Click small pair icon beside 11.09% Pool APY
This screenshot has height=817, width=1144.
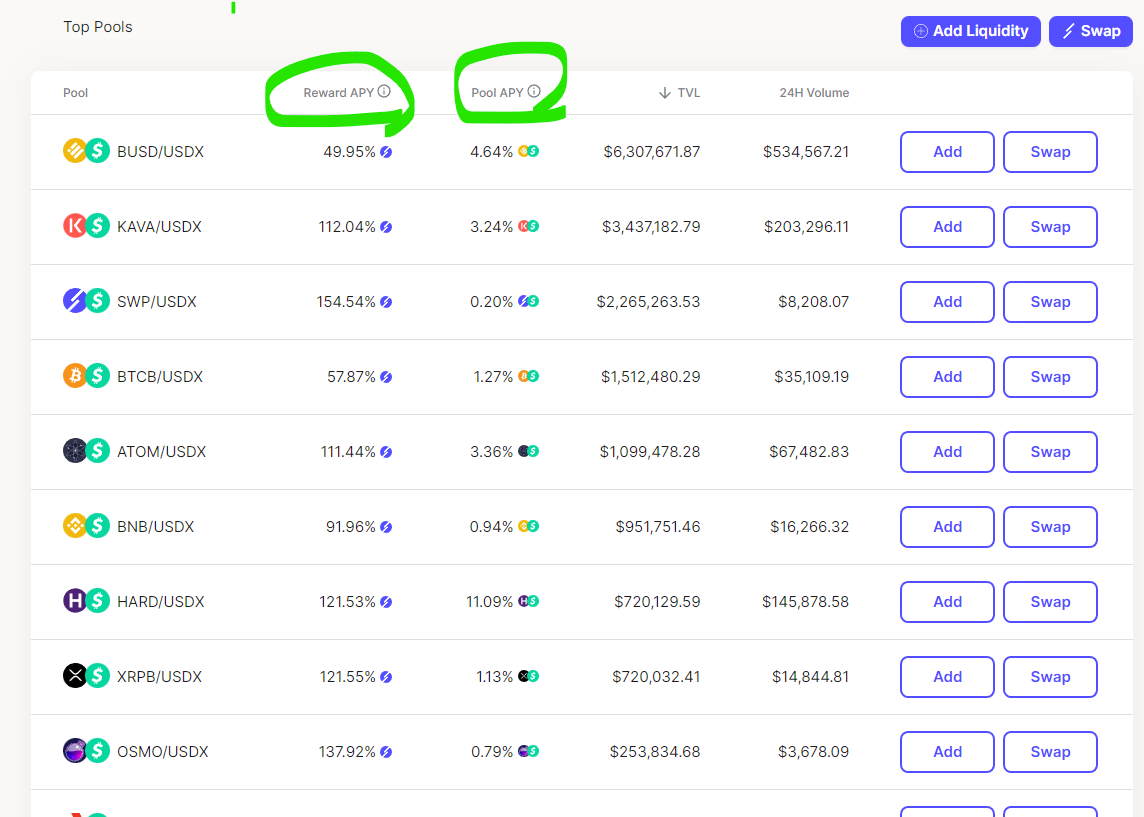pos(528,601)
